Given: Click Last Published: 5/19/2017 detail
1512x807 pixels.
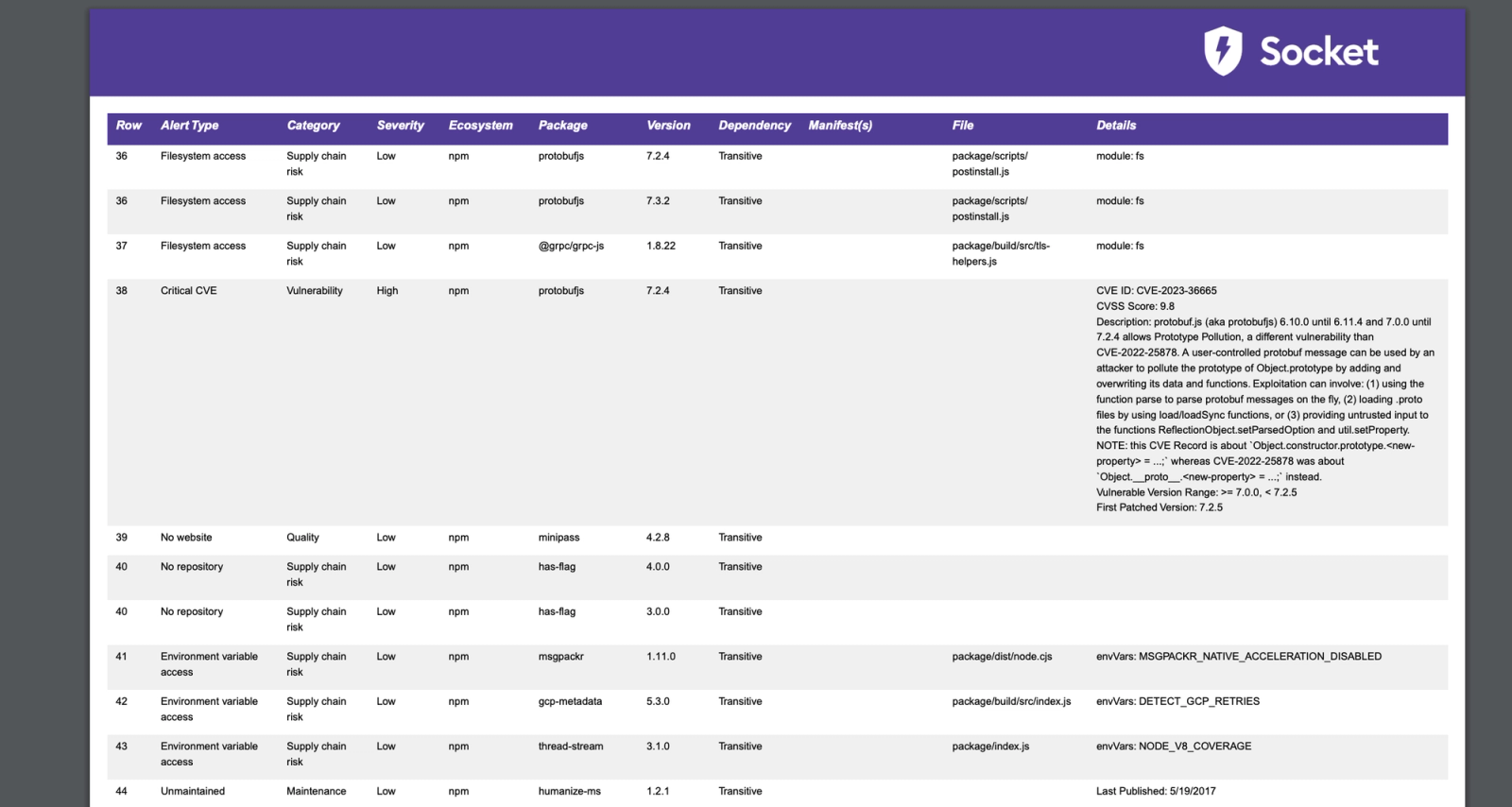Looking at the screenshot, I should point(1156,791).
